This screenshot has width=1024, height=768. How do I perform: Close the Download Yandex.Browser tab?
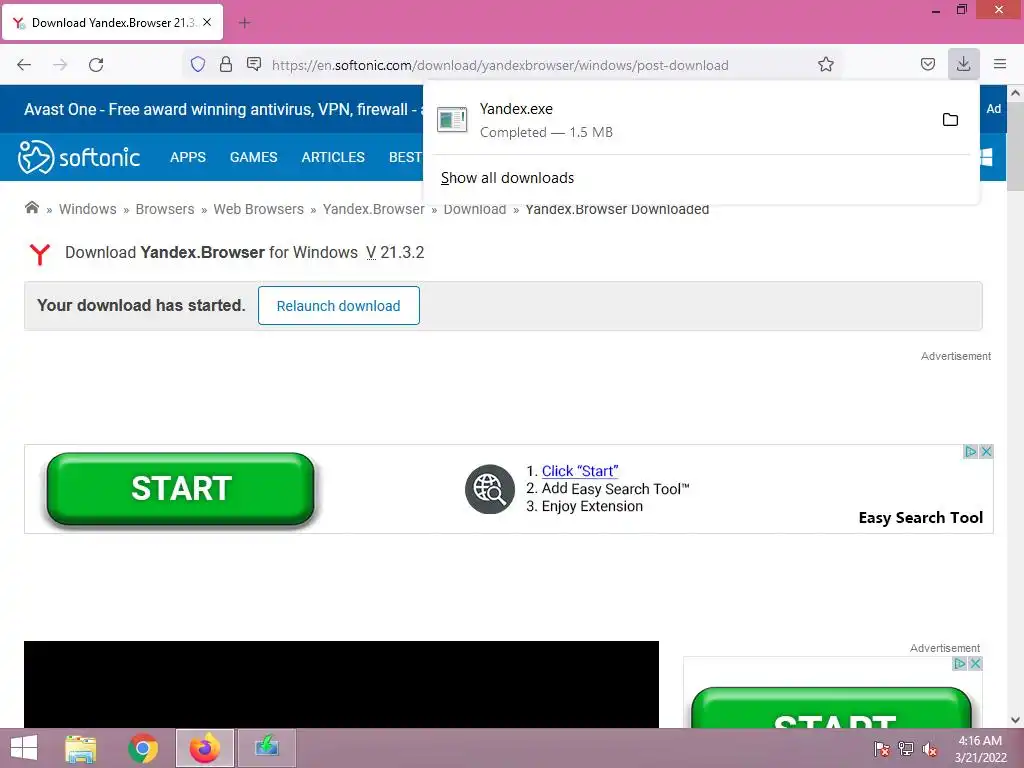[x=207, y=22]
